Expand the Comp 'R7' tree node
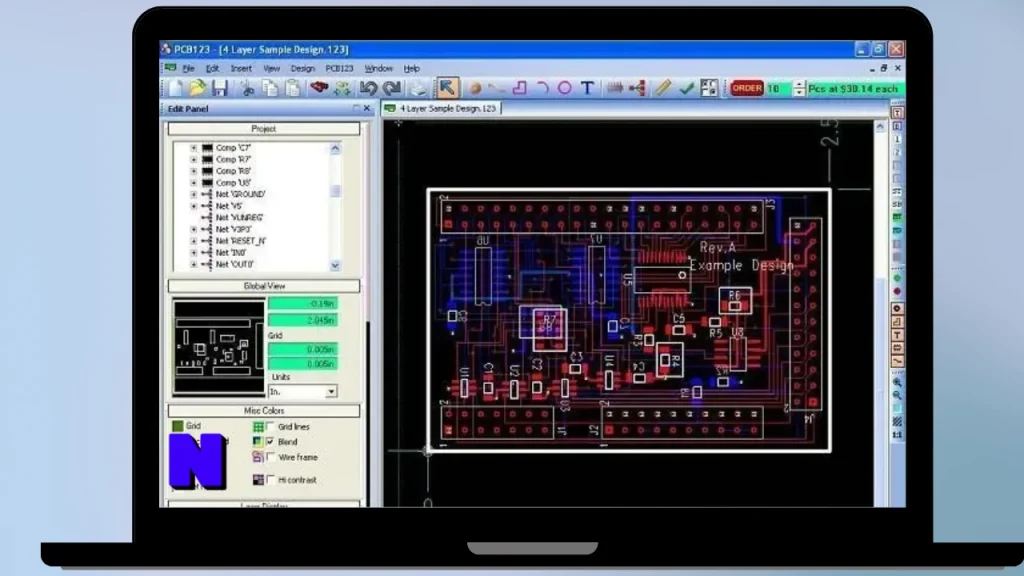Image resolution: width=1024 pixels, height=576 pixels. (x=194, y=159)
